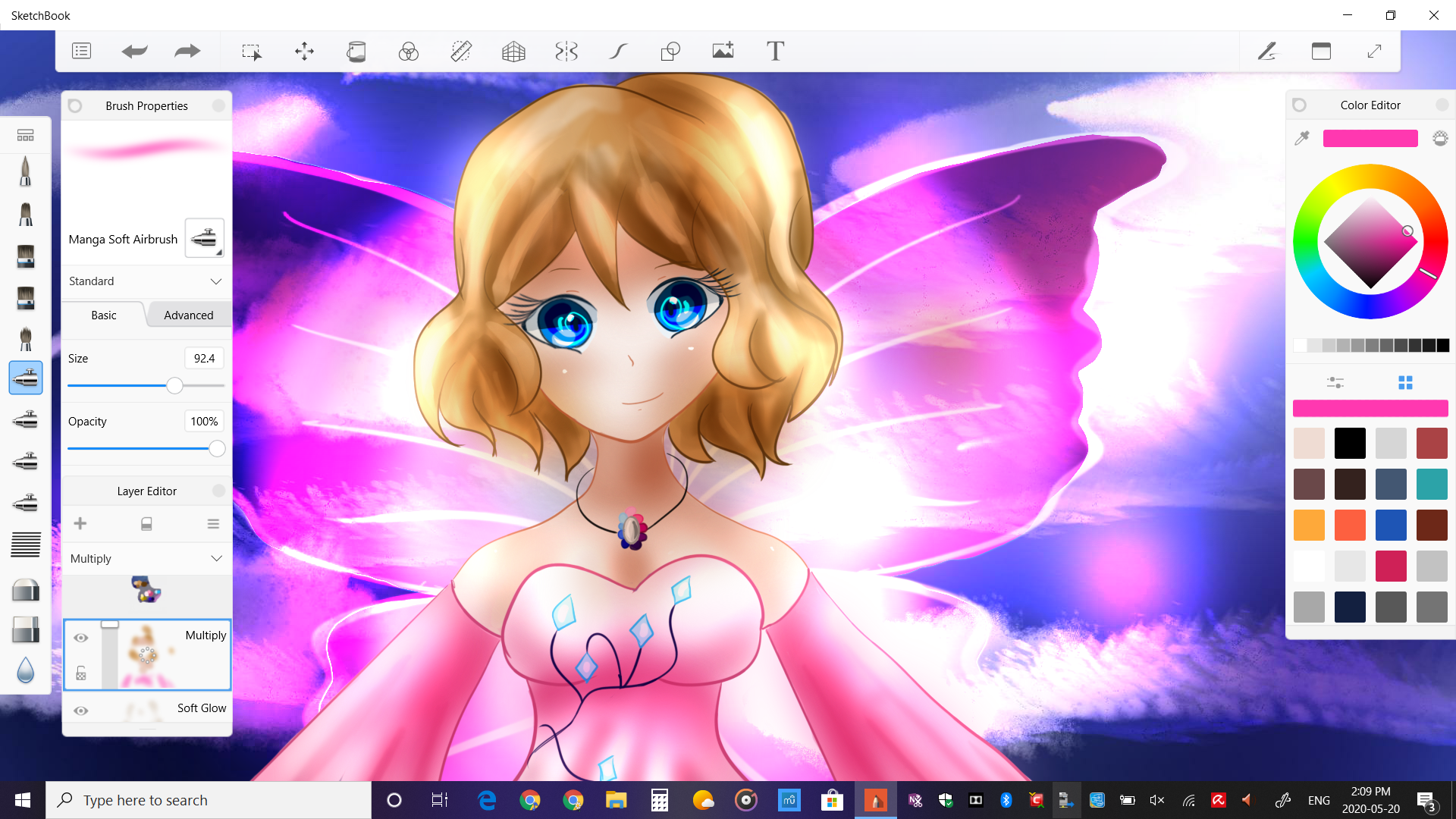Viewport: 1456px width, 819px height.
Task: Pick the orange color swatch
Action: click(1309, 526)
